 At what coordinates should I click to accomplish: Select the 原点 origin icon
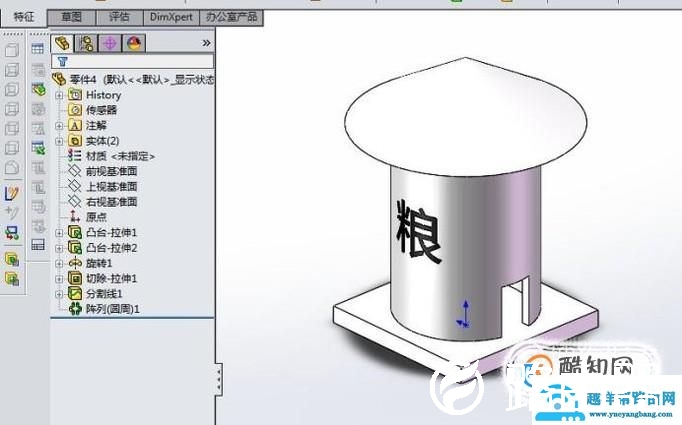point(75,217)
